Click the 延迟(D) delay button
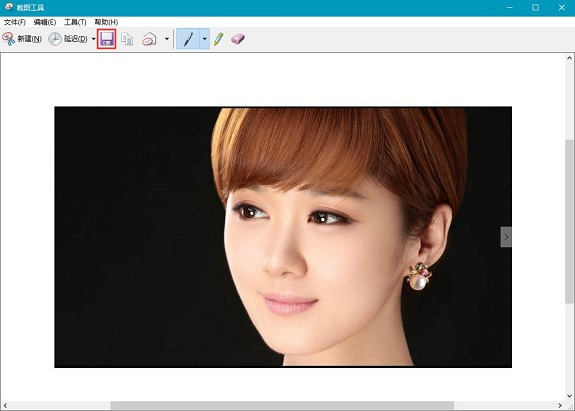Viewport: 575px width, 411px height. (68, 39)
